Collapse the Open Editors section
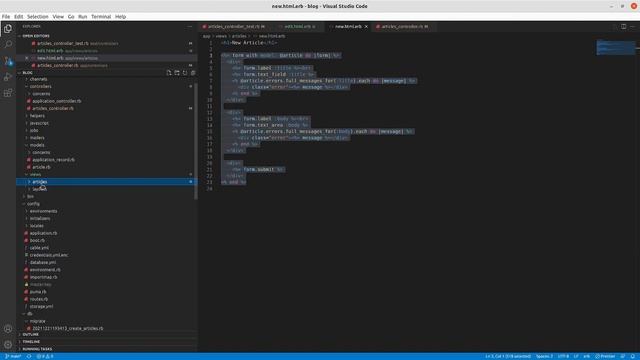 point(36,36)
